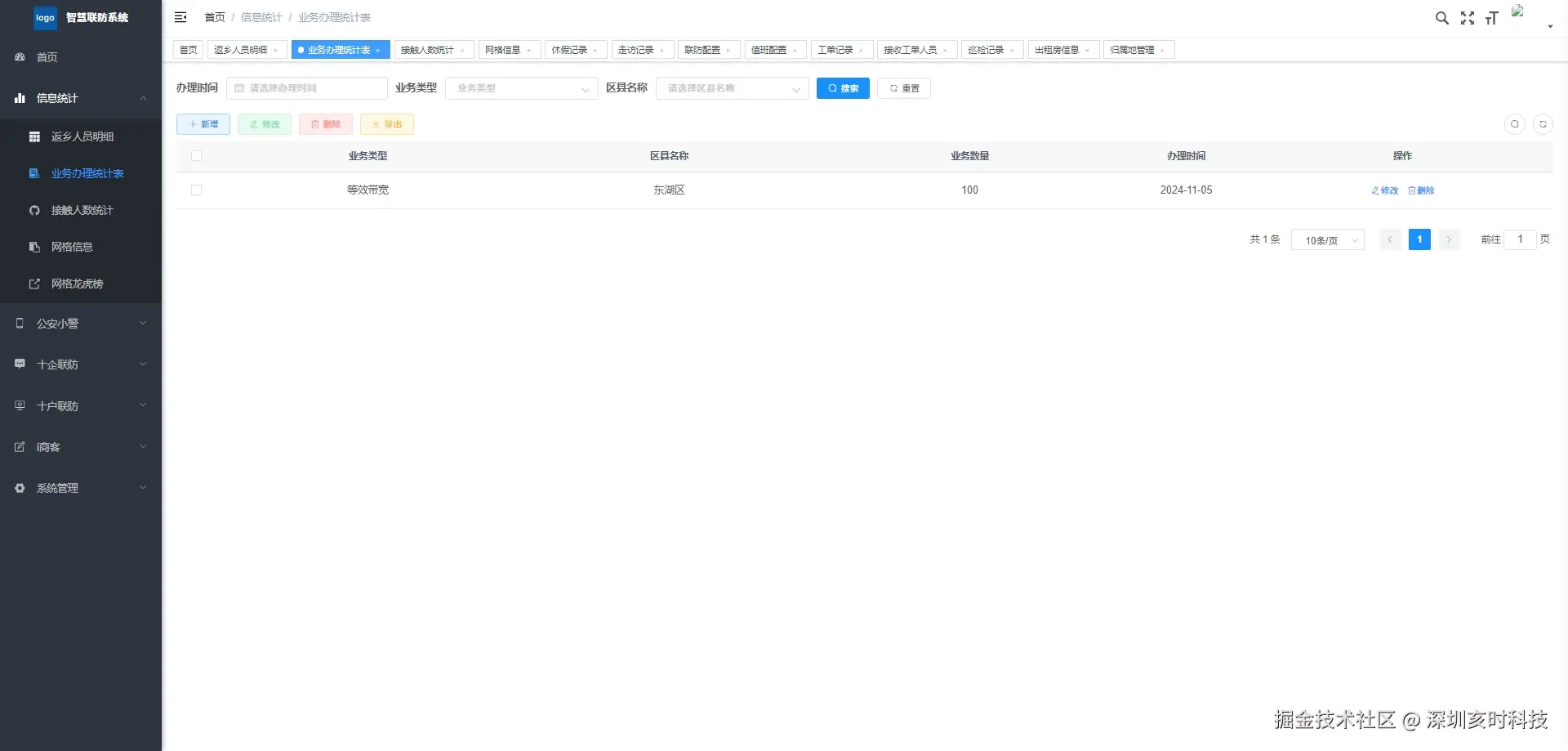
Task: Click the green 修改 toolbar button
Action: tap(265, 124)
